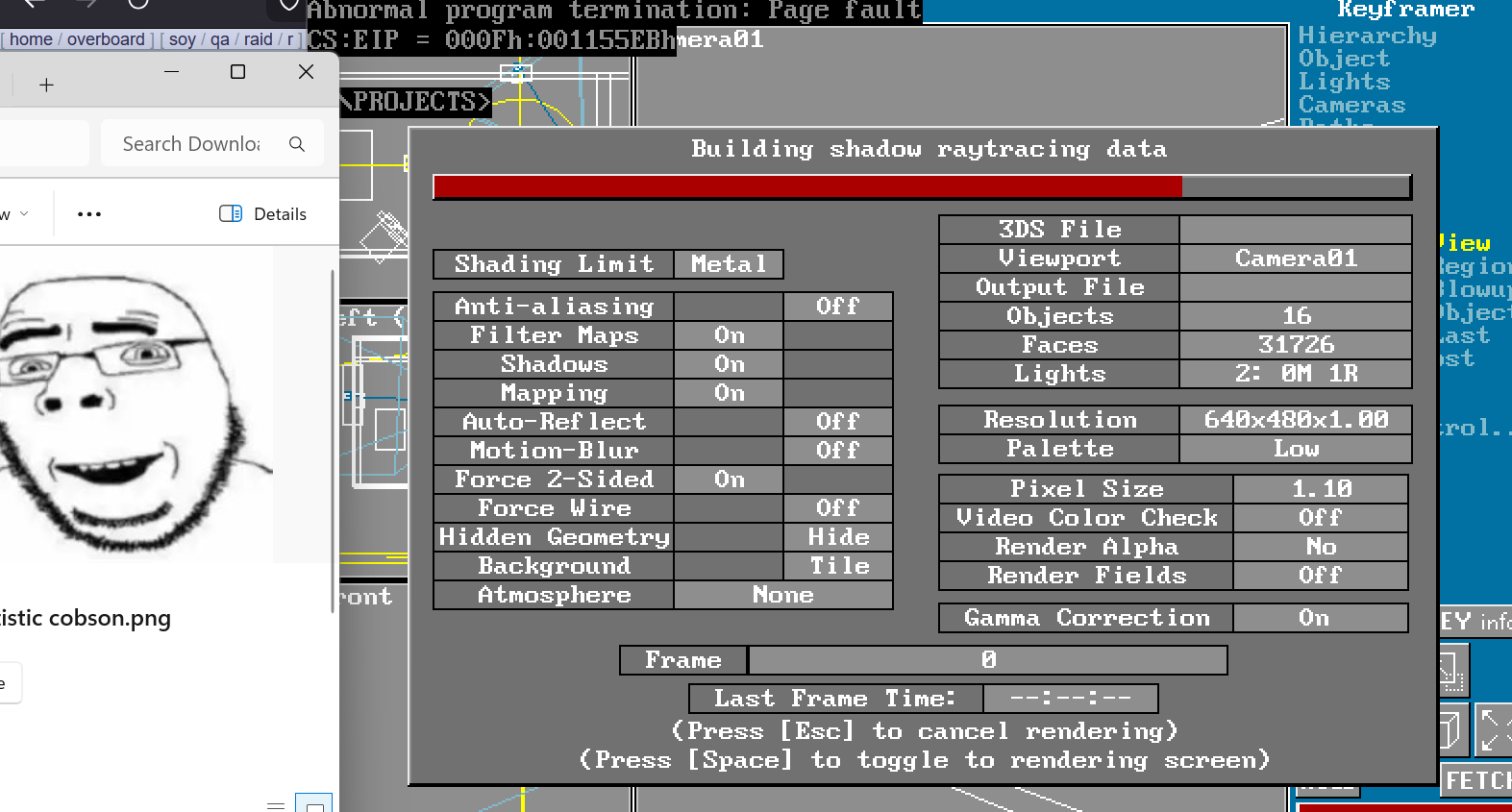
Task: Change the Shading Limit Metal value
Action: [x=729, y=264]
